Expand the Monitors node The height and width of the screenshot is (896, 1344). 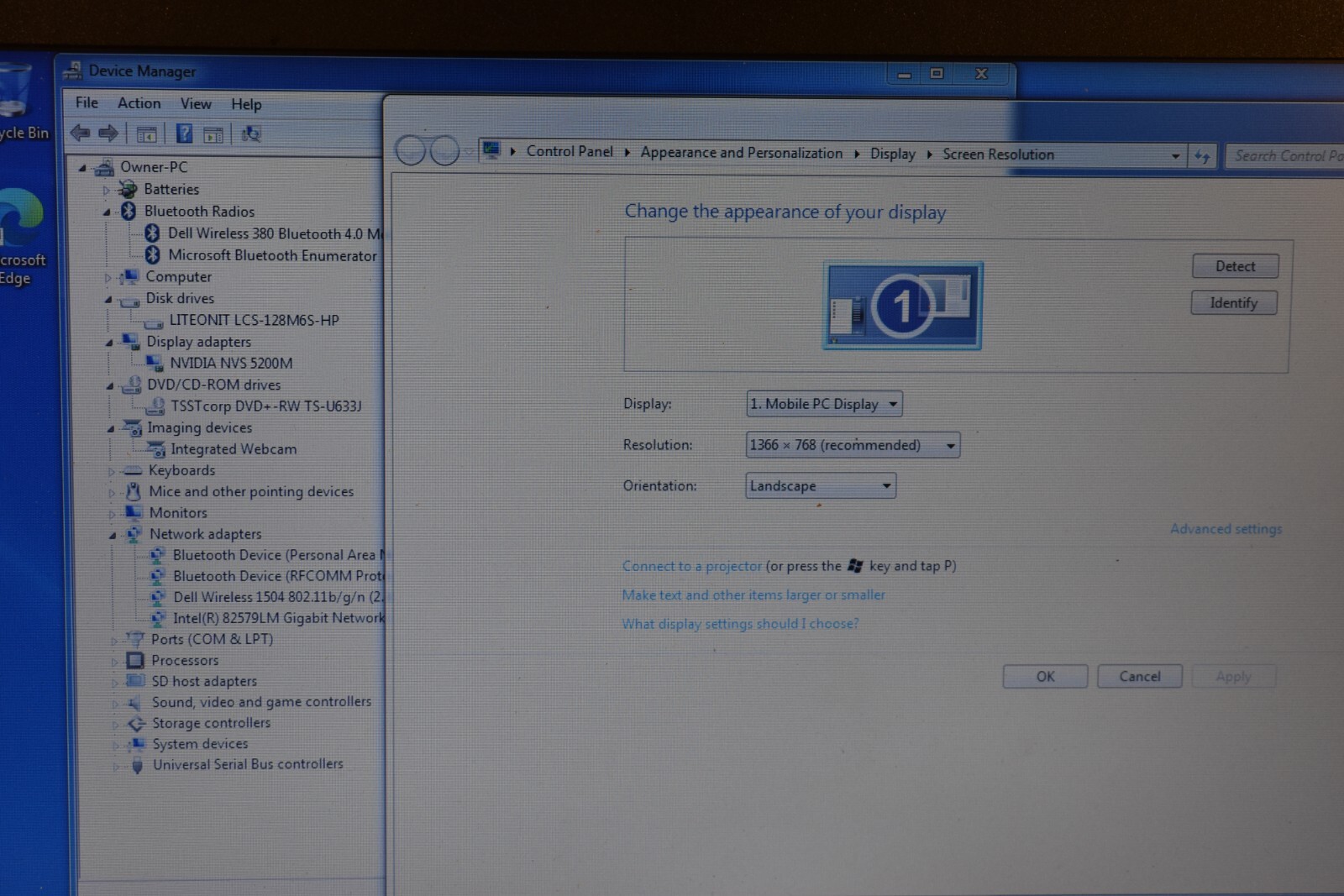(112, 514)
